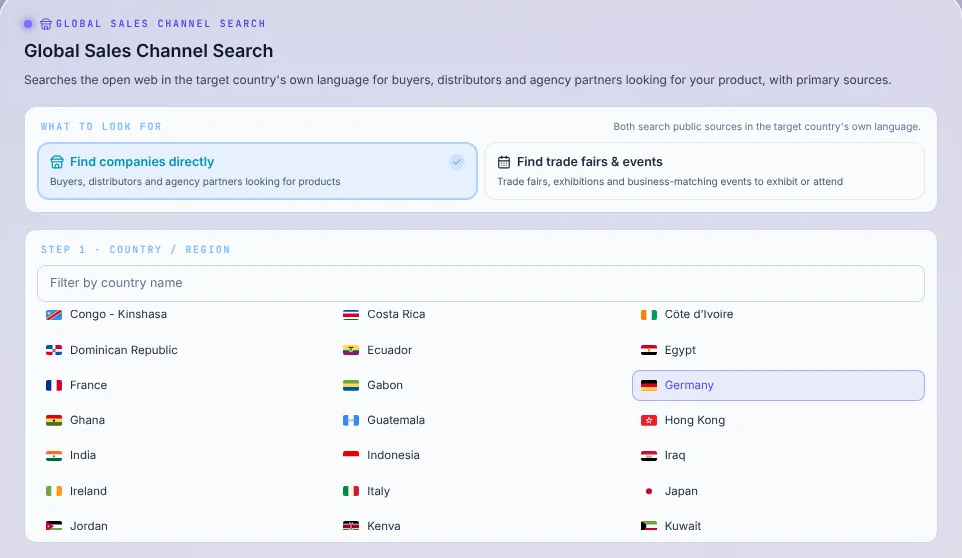Viewport: 962px width, 558px height.
Task: Click the Ghana flag icon
Action: 54,420
